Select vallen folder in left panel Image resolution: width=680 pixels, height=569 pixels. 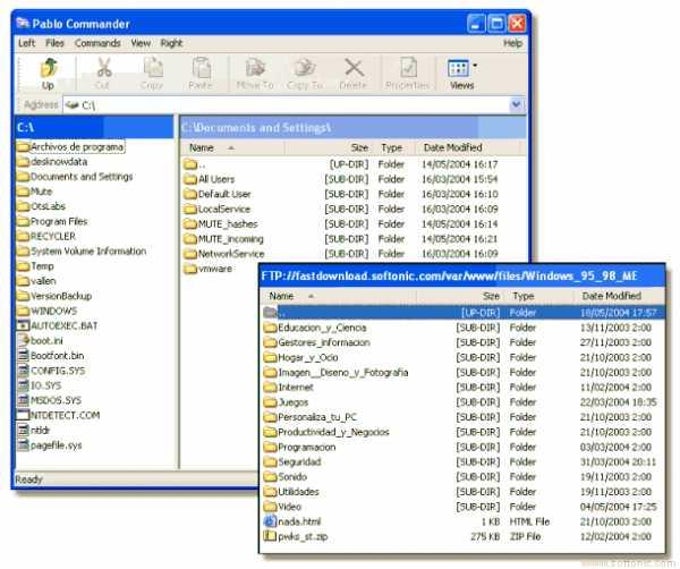pos(37,281)
